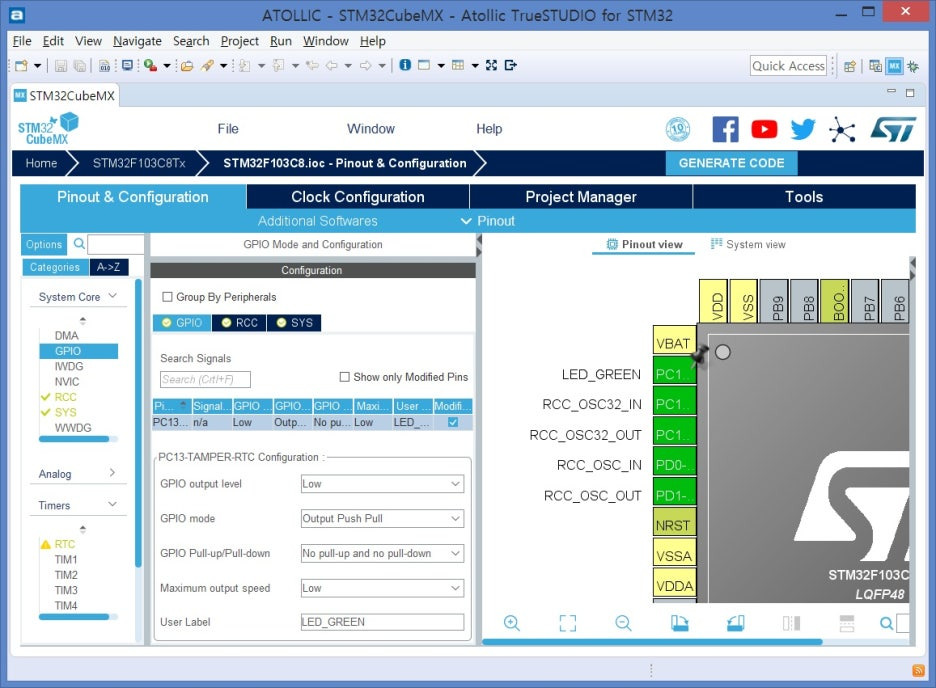This screenshot has height=688, width=936.
Task: Rotate chip counter-clockwise icon
Action: pyautogui.click(x=735, y=623)
